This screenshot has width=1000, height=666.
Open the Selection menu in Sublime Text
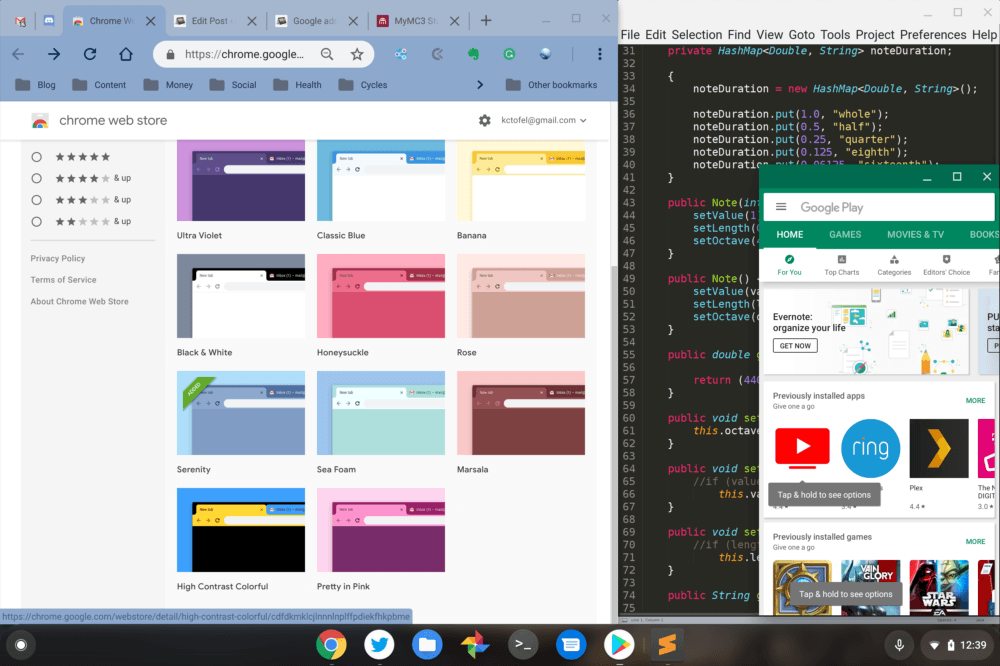[696, 34]
